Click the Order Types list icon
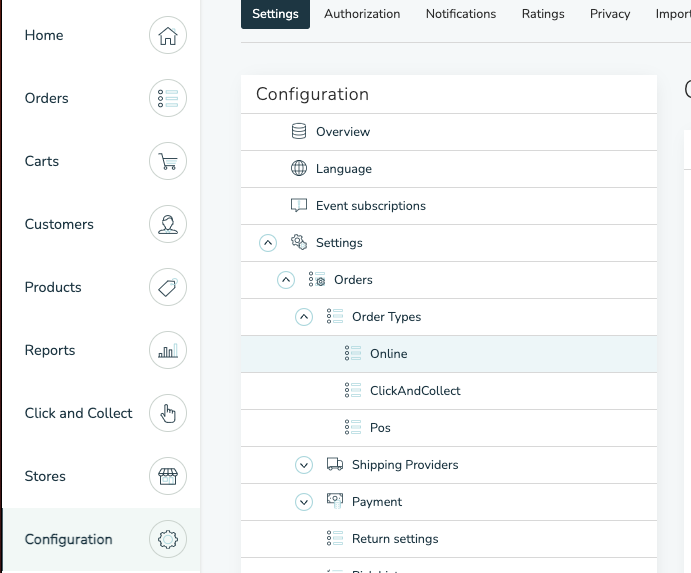Image resolution: width=691 pixels, height=573 pixels. [335, 316]
